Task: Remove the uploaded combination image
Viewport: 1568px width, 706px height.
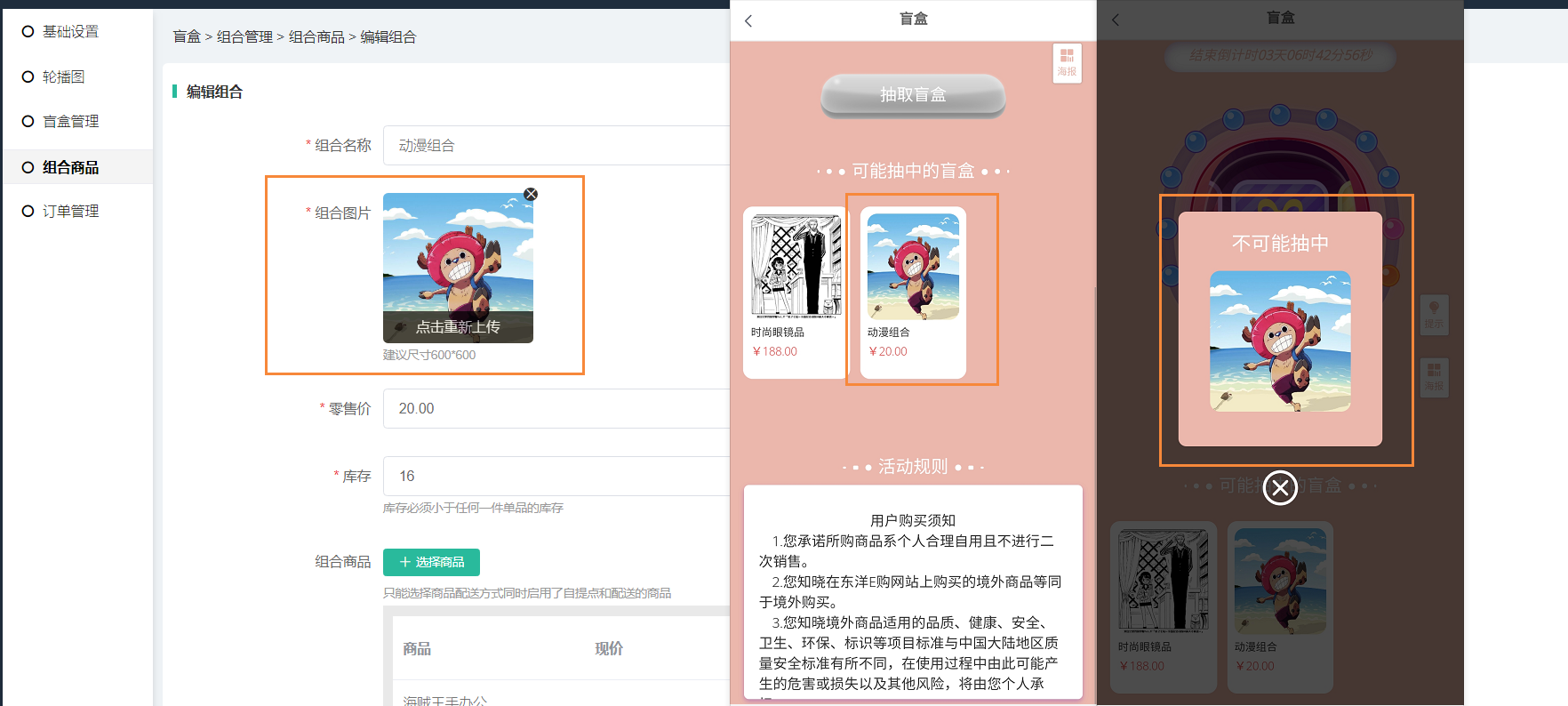Action: click(x=531, y=194)
